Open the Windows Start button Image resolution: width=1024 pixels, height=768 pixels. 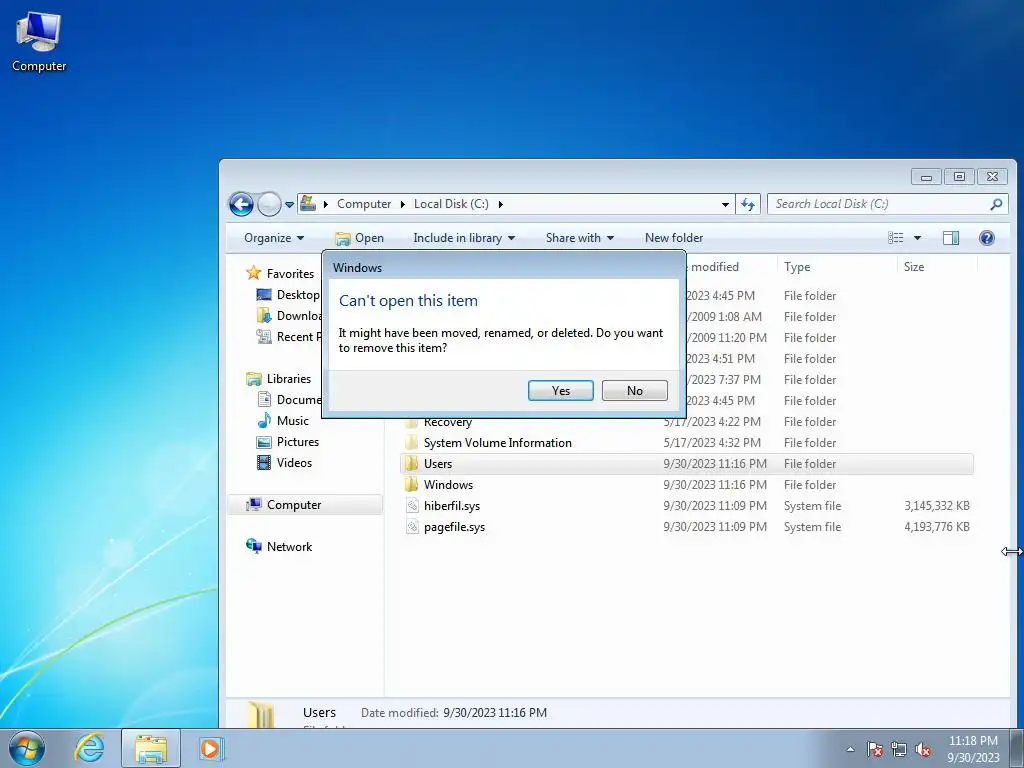[27, 748]
